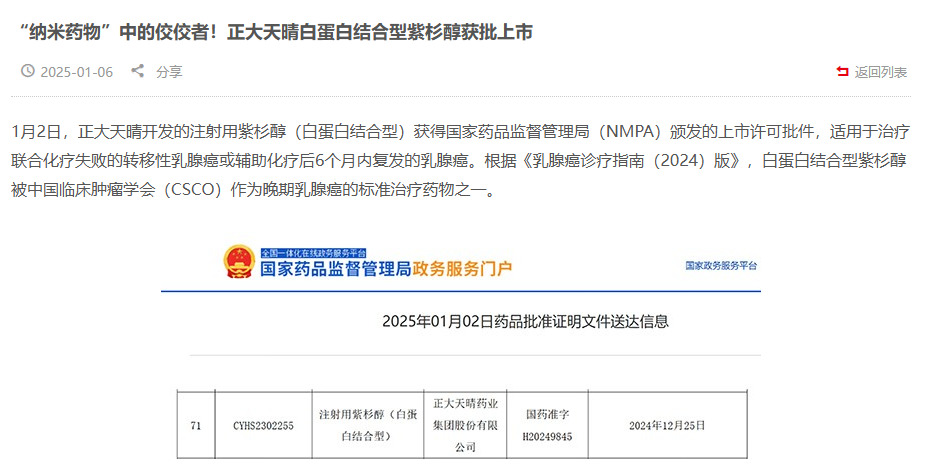Click the date cell 2024年12月25日
Screen dimensions: 939x474
click(x=667, y=426)
